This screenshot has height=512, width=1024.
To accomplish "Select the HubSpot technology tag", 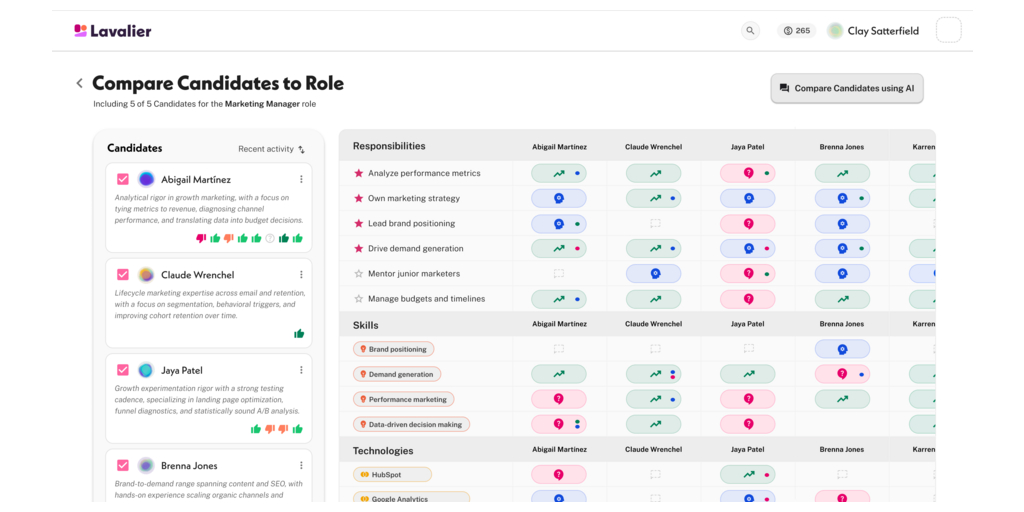I will 392,474.
